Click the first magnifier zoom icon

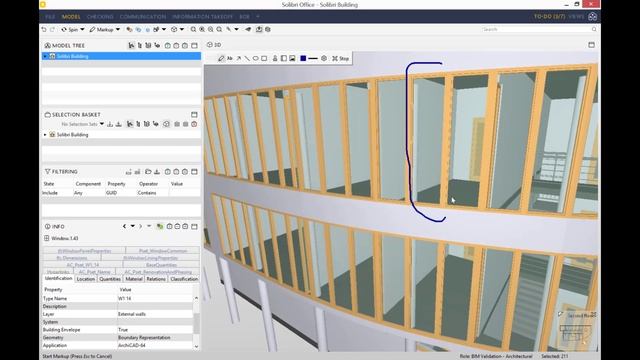click(x=193, y=29)
